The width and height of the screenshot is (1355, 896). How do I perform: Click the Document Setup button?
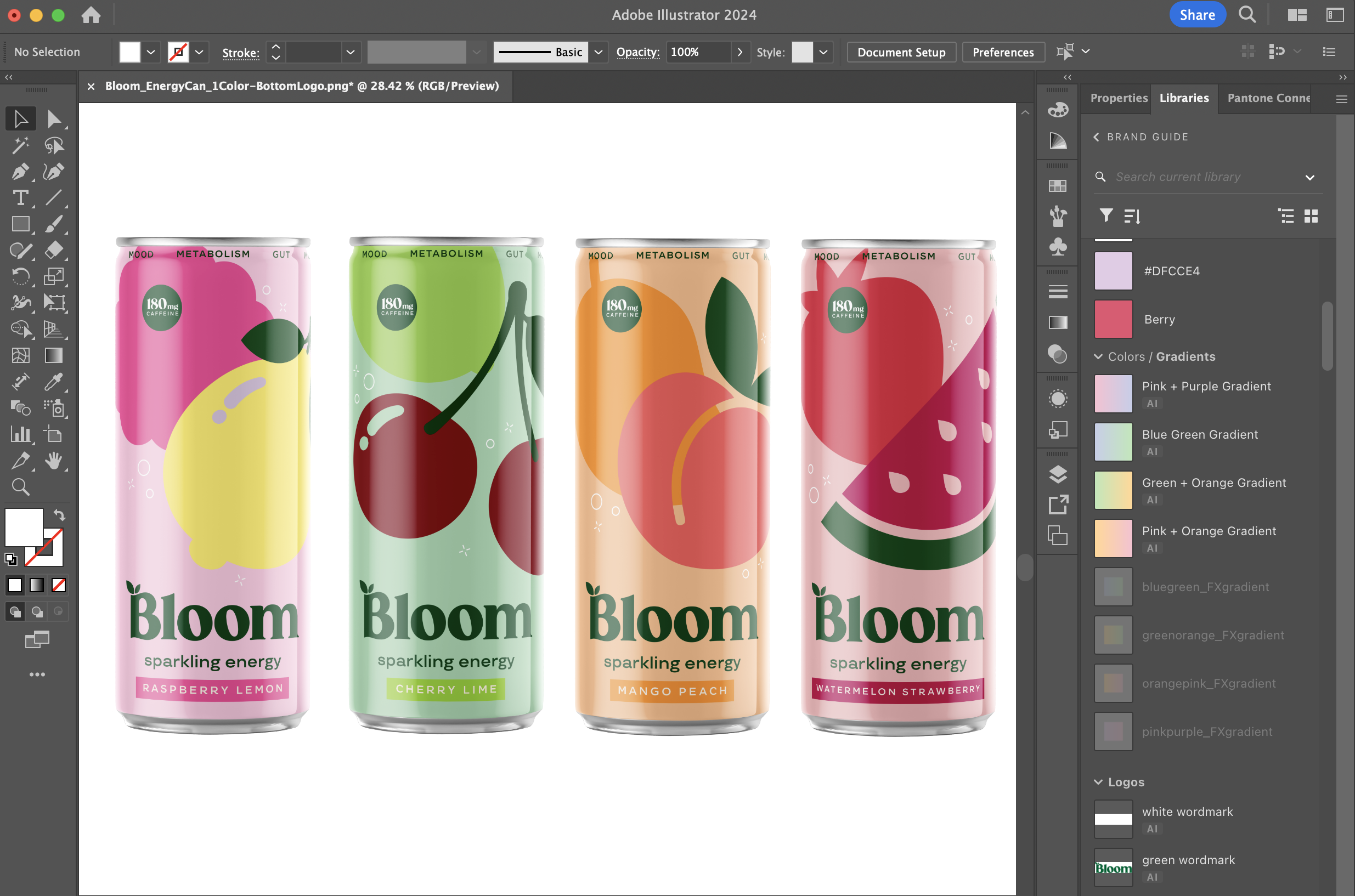(901, 52)
